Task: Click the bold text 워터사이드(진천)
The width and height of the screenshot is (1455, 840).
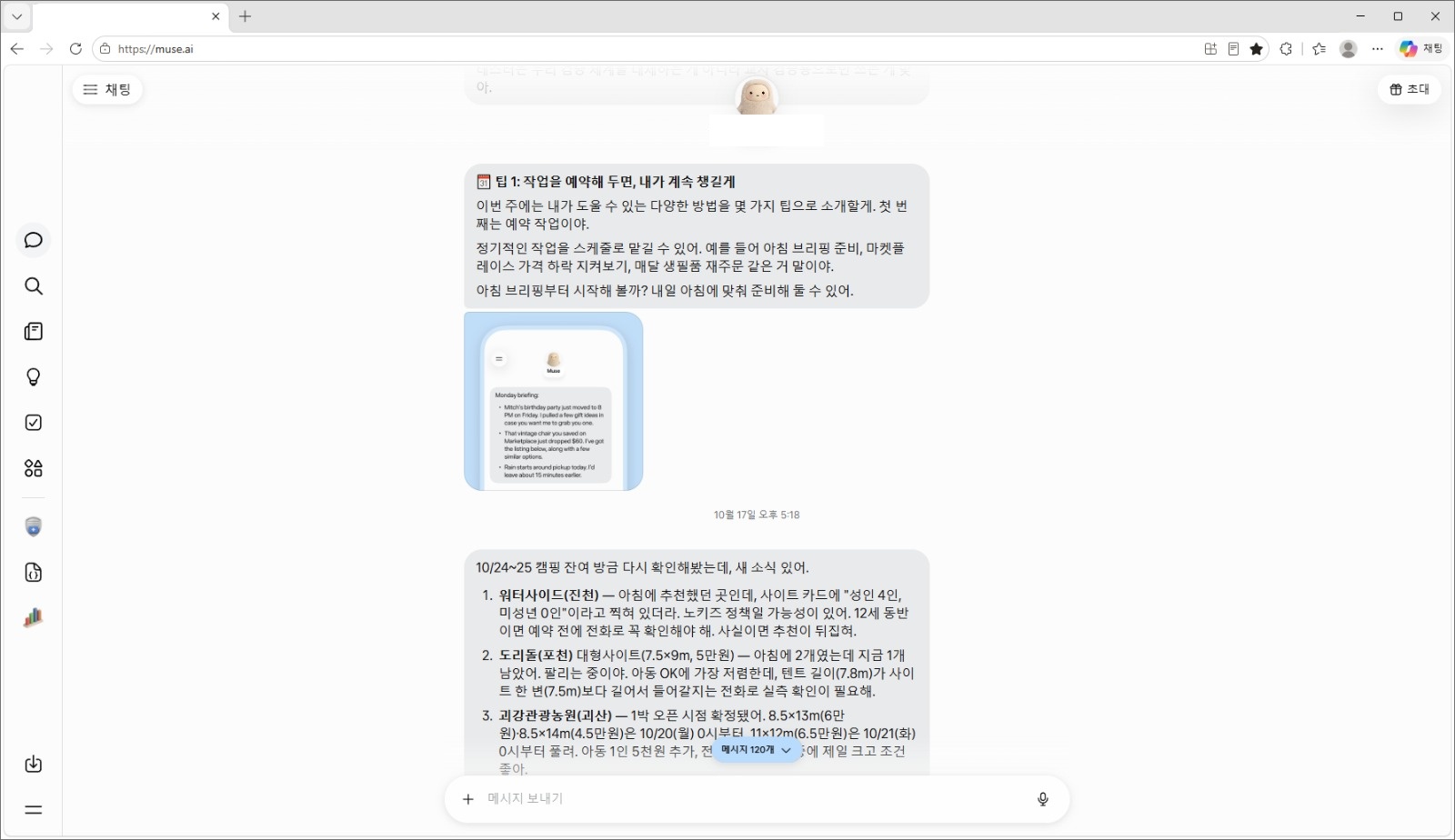Action: pos(549,595)
